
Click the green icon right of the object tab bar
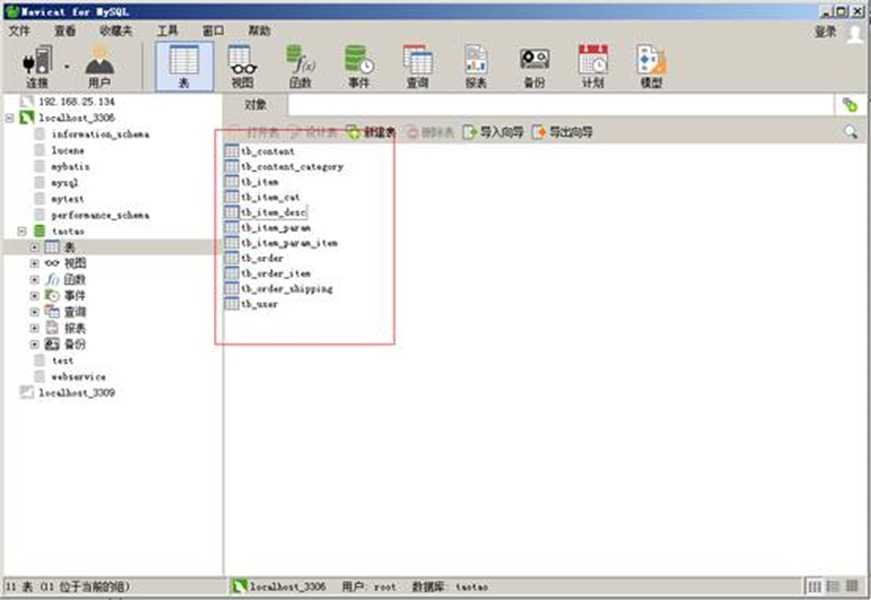(x=850, y=104)
